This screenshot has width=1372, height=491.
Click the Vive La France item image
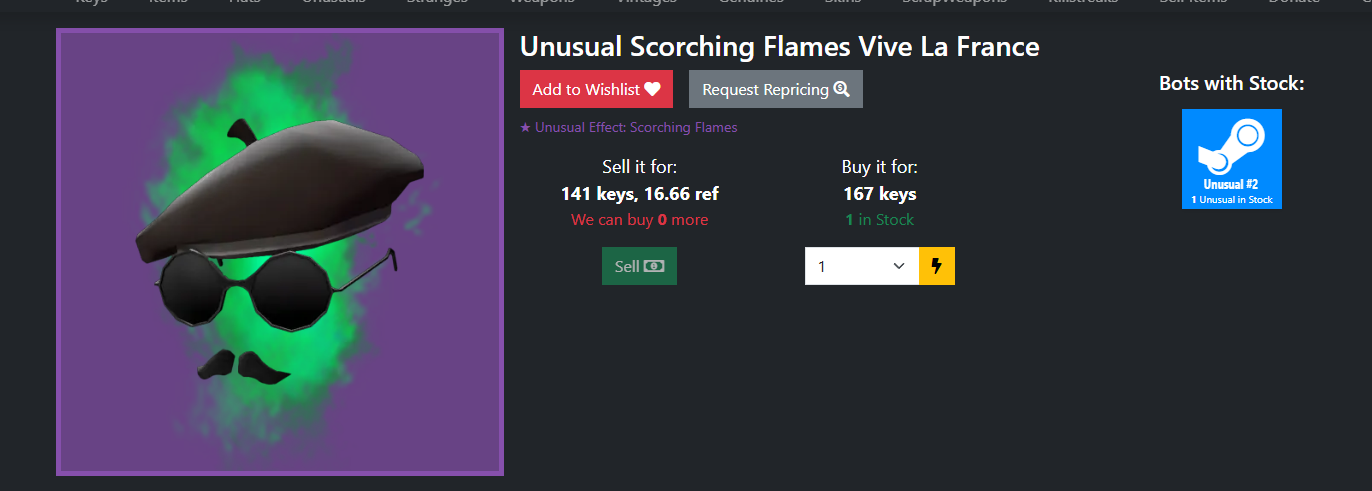[280, 252]
